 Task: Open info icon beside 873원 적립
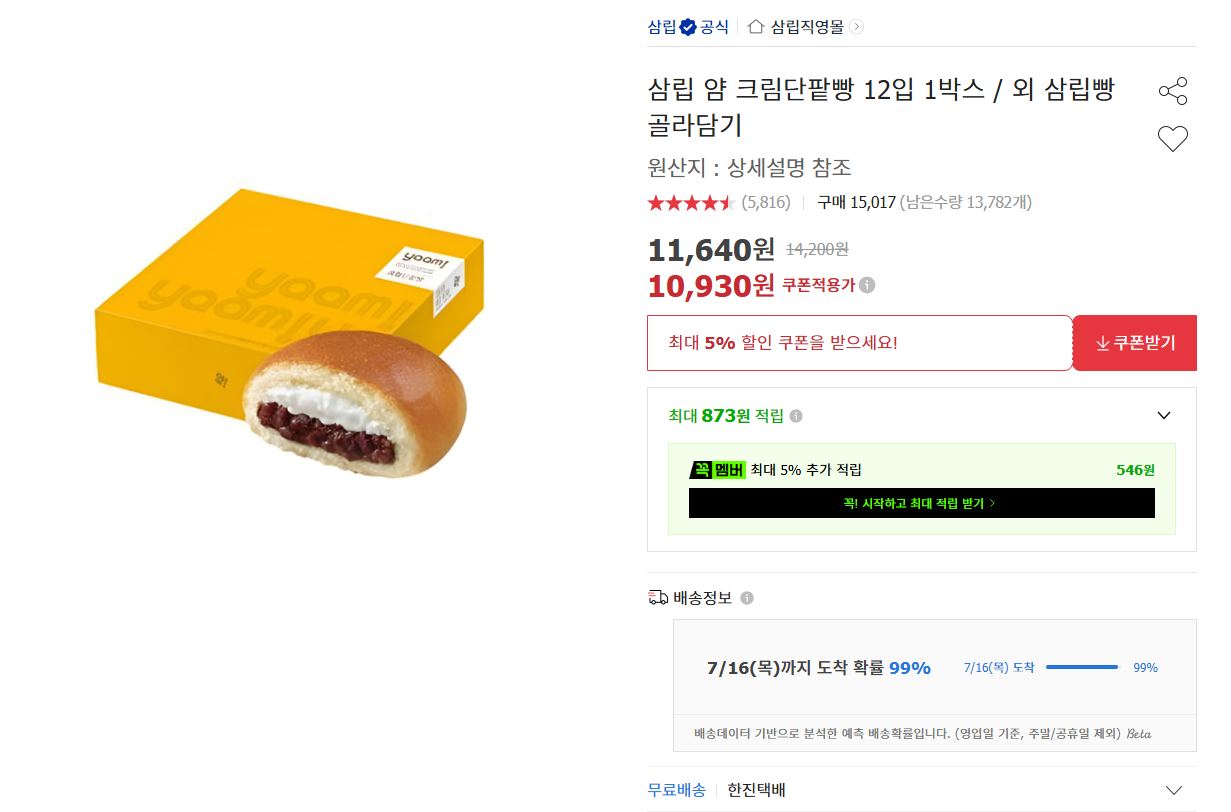(796, 416)
